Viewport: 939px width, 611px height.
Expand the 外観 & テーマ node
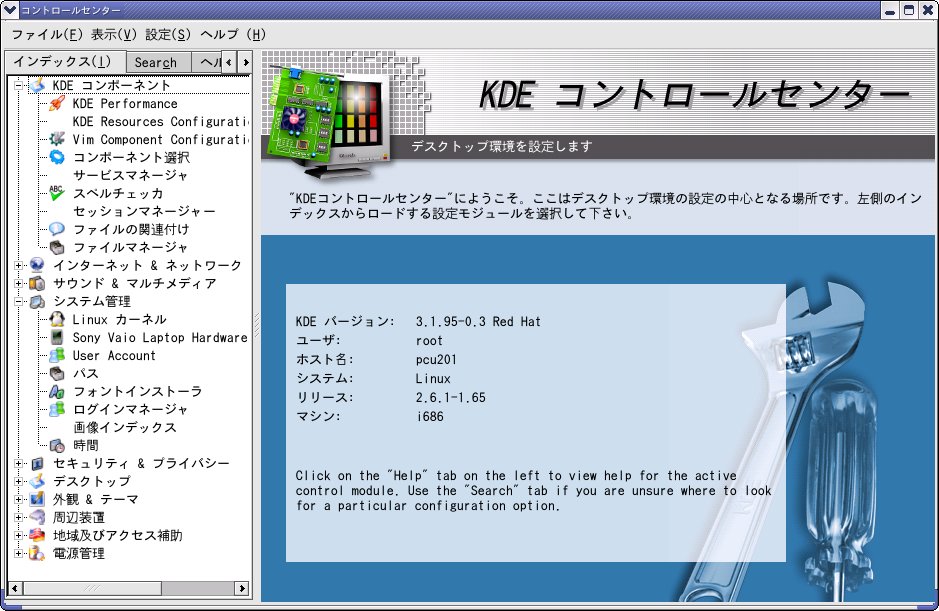pos(19,500)
